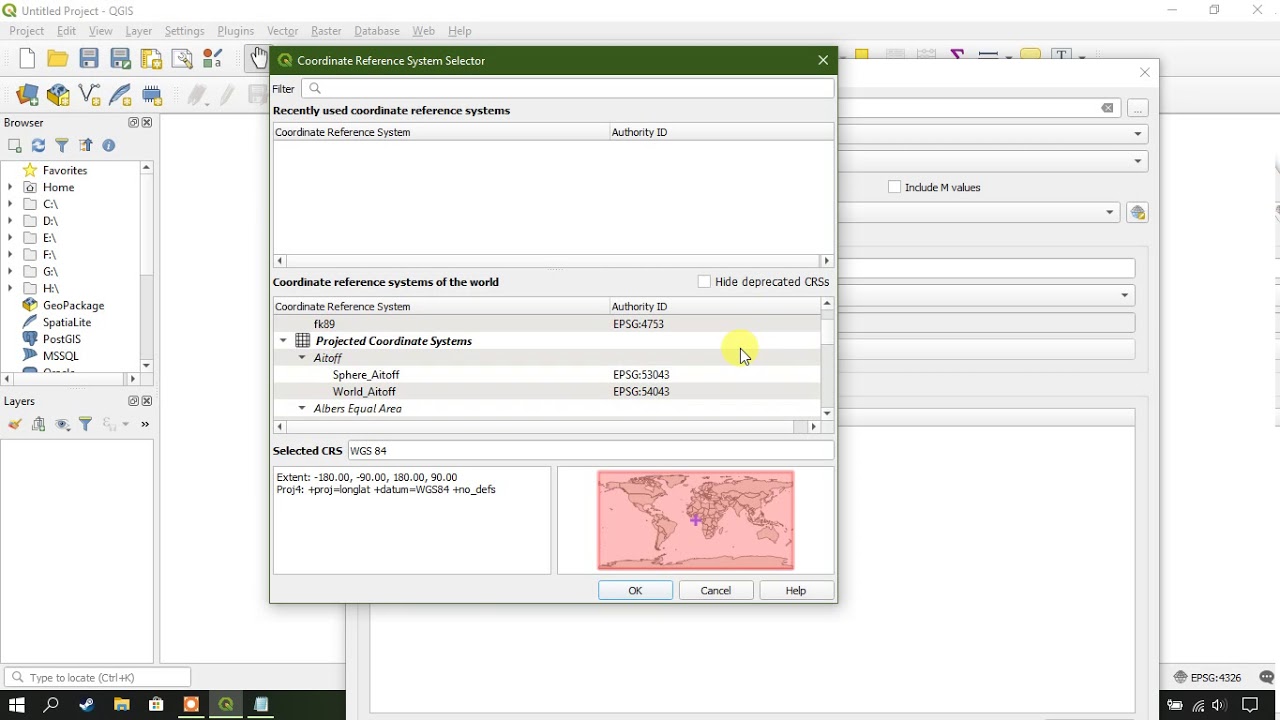Open the Style Manager icon

[213, 60]
